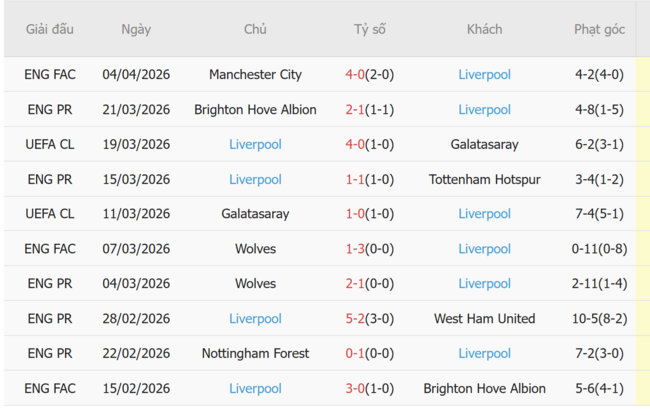Click the Manchester City team name

[x=255, y=75]
